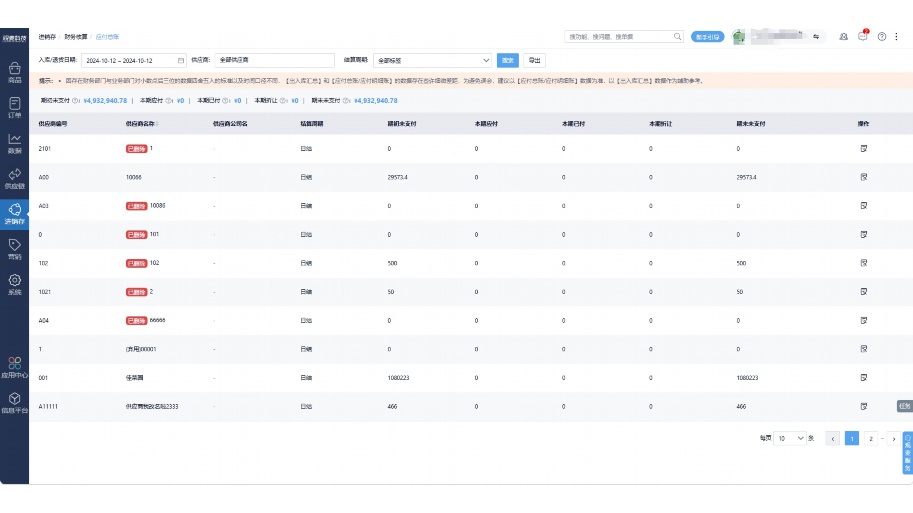This screenshot has height=513, width=913.
Task: Open the 订单 orders sidebar icon
Action: (x=14, y=107)
